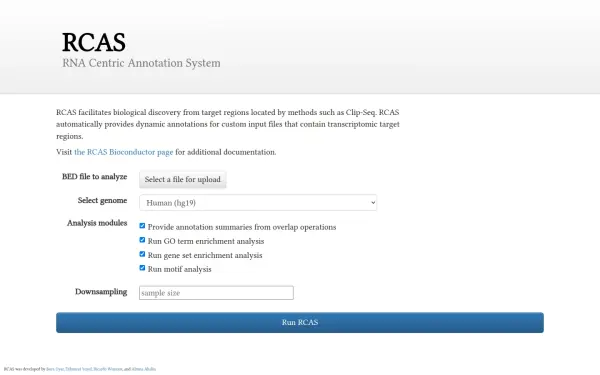The image size is (600, 375).
Task: Untick the Run motif analysis checkbox
Action: (142, 268)
